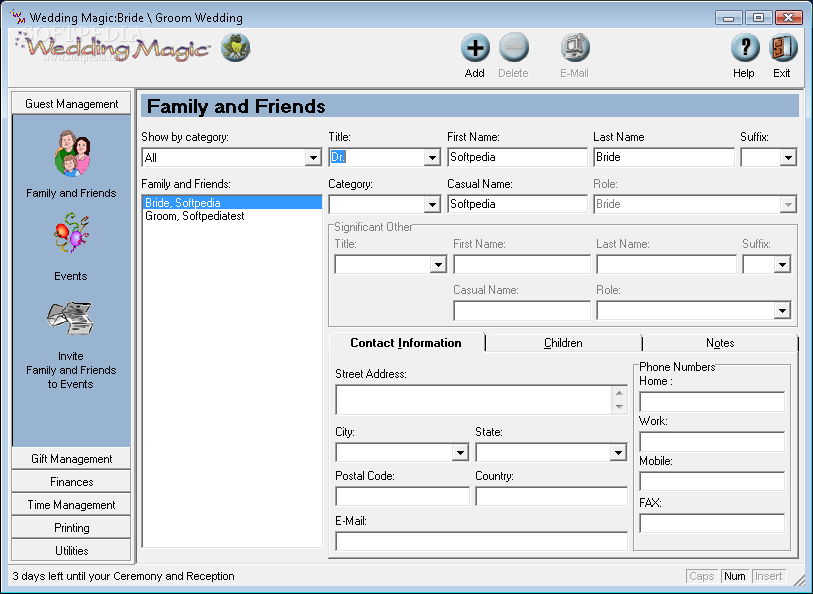Viewport: 813px width, 594px height.
Task: Open the Significant Other Title dropdown
Action: pos(438,265)
